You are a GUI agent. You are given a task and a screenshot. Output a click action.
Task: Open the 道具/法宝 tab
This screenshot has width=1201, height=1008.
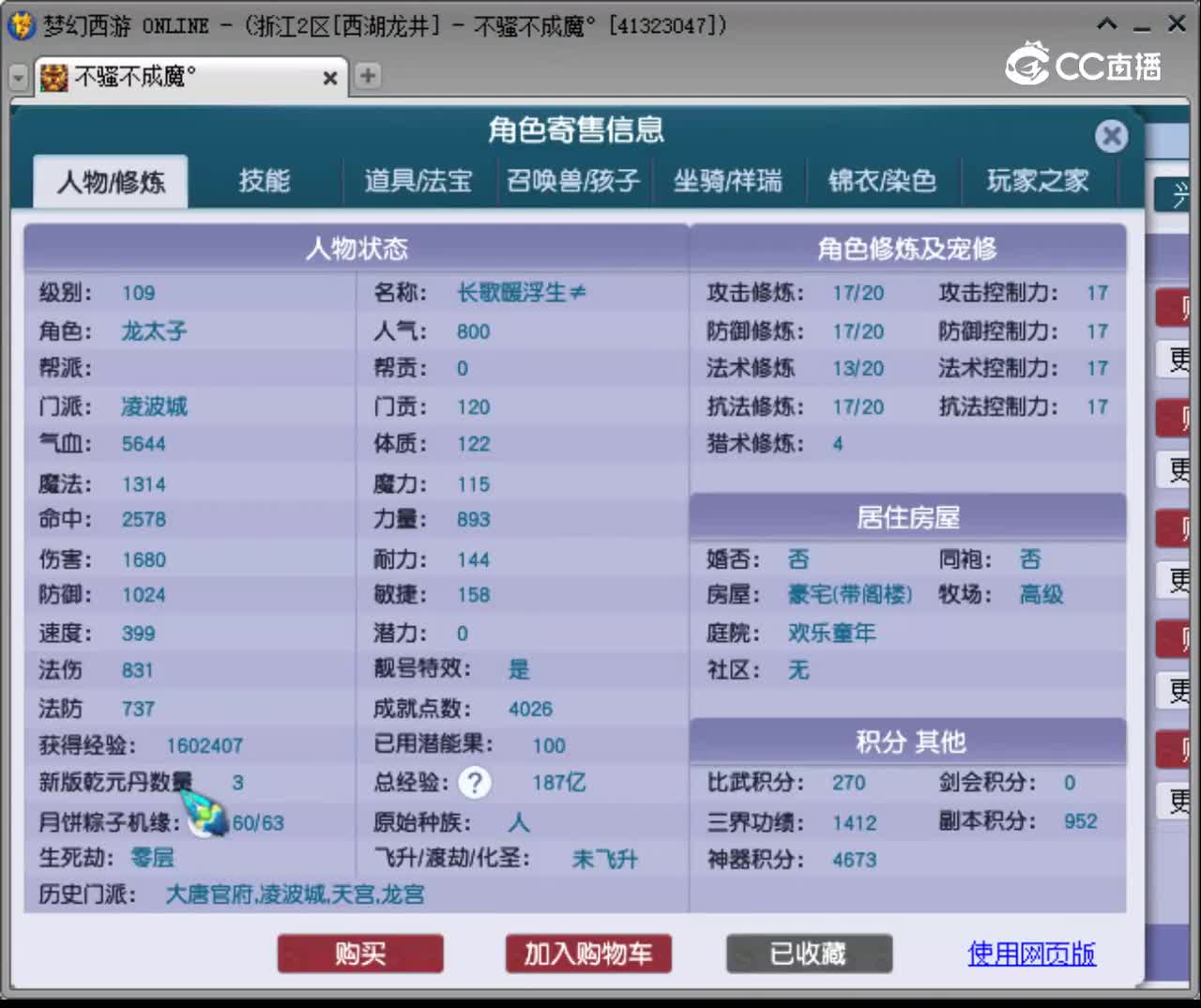click(418, 181)
